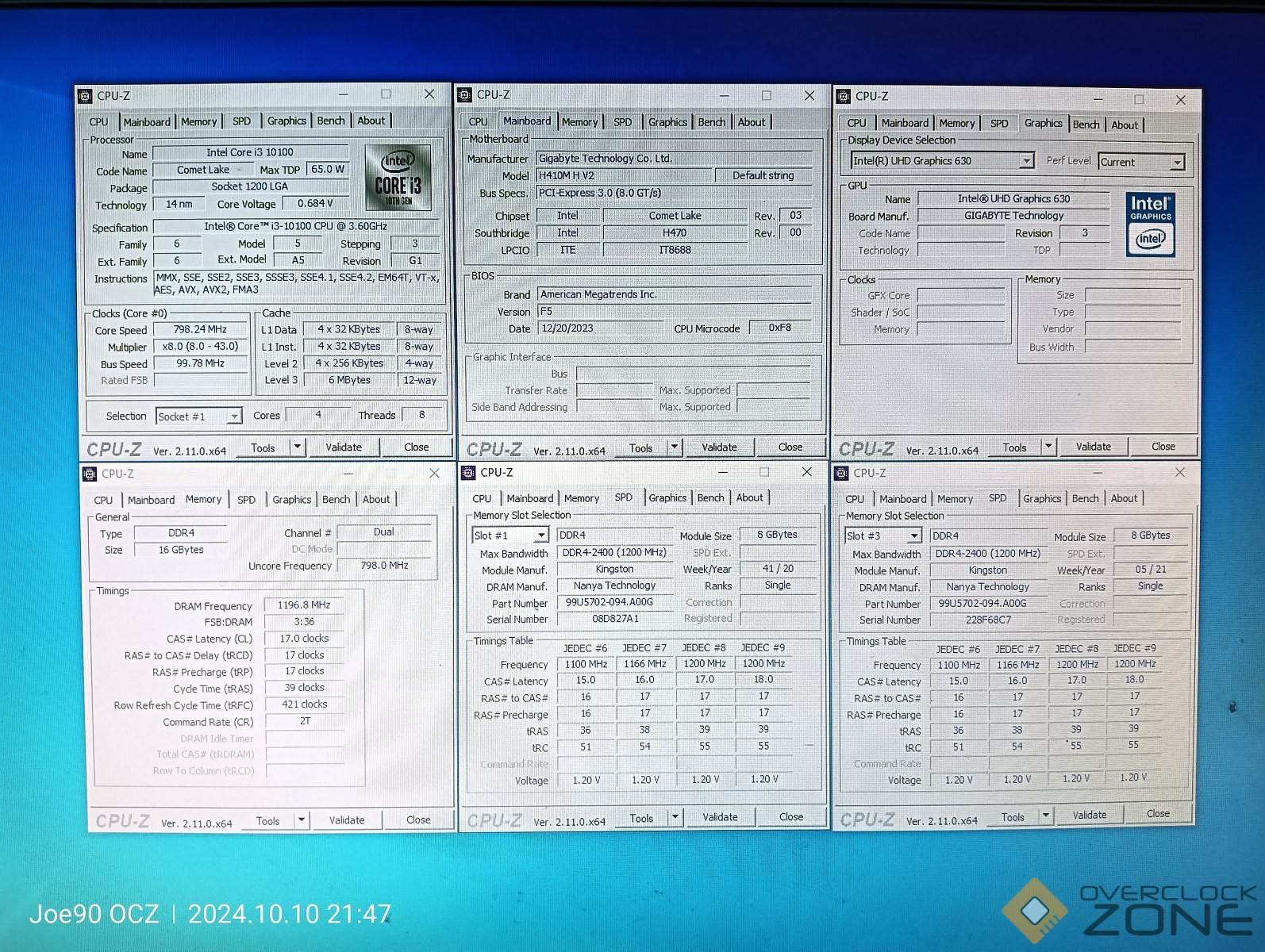
Task: Open the Slot #1 memory slot dropdown
Action: pyautogui.click(x=540, y=535)
